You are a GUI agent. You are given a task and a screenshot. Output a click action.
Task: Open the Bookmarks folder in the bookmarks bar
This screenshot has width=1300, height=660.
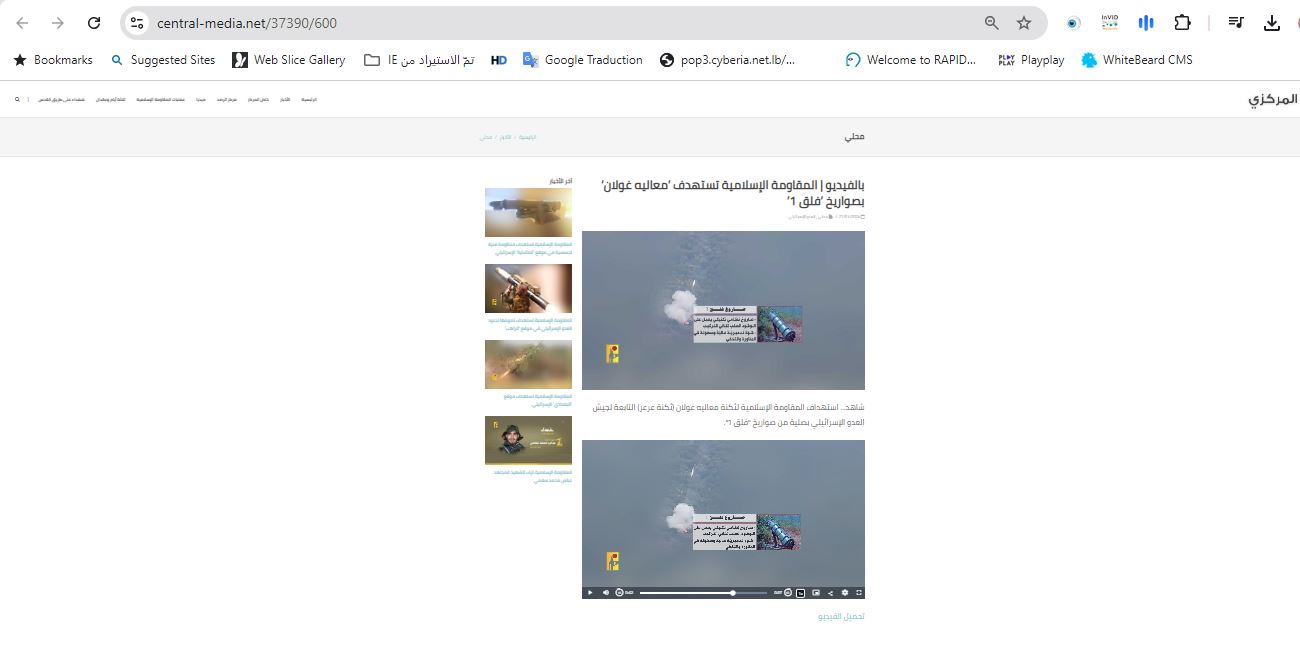(x=52, y=60)
